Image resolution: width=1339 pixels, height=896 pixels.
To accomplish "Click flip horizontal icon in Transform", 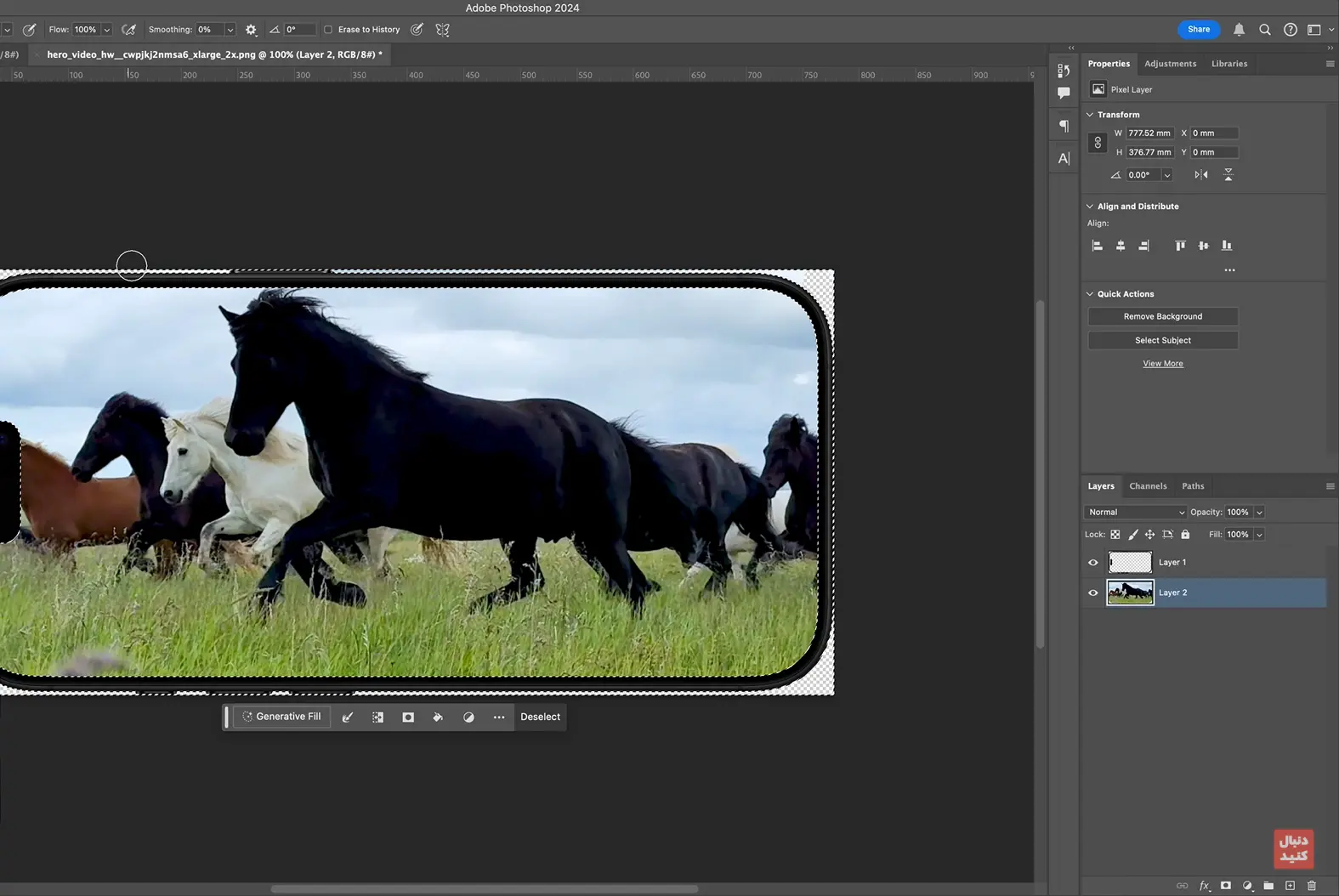I will pyautogui.click(x=1201, y=175).
